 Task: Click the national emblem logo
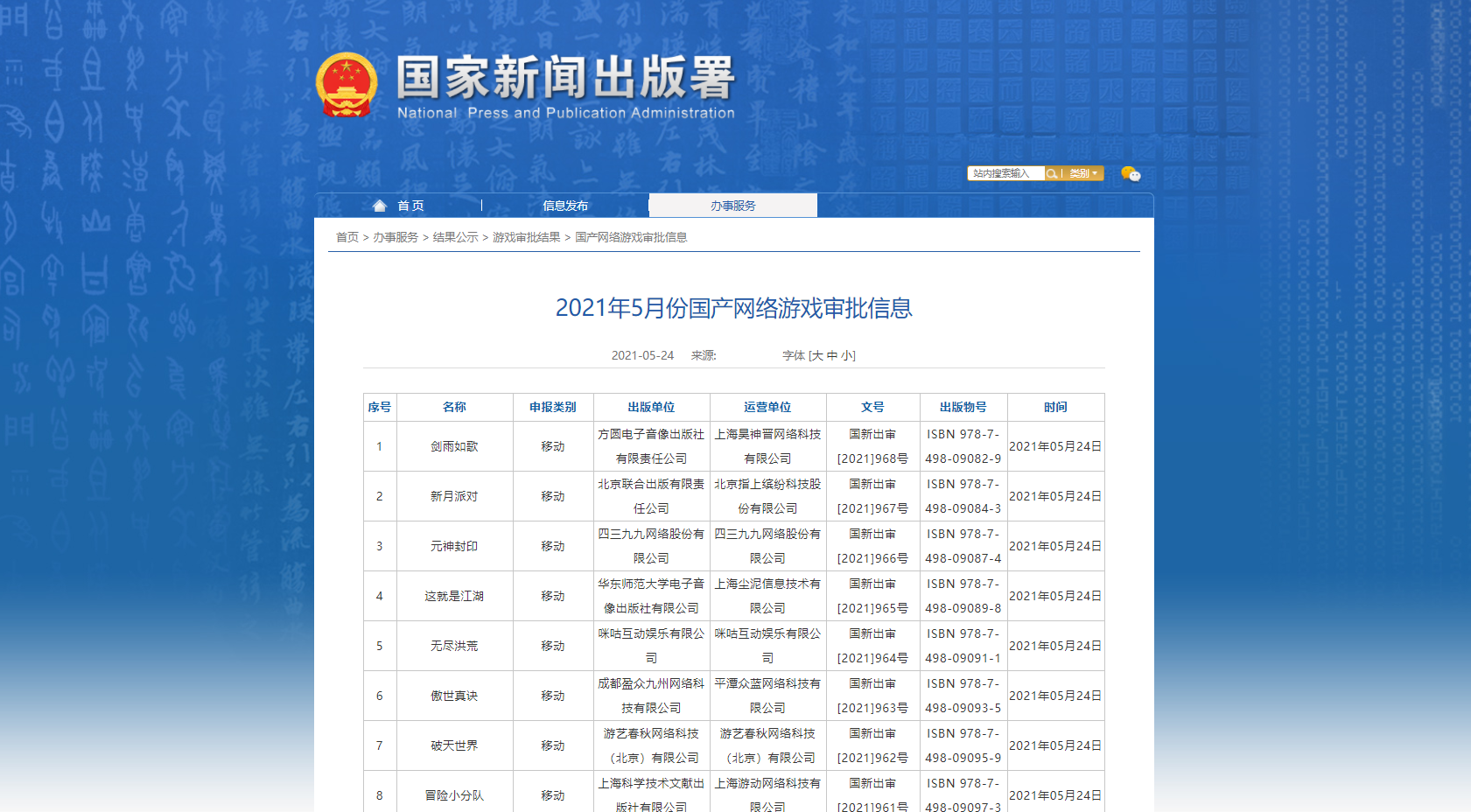click(347, 85)
